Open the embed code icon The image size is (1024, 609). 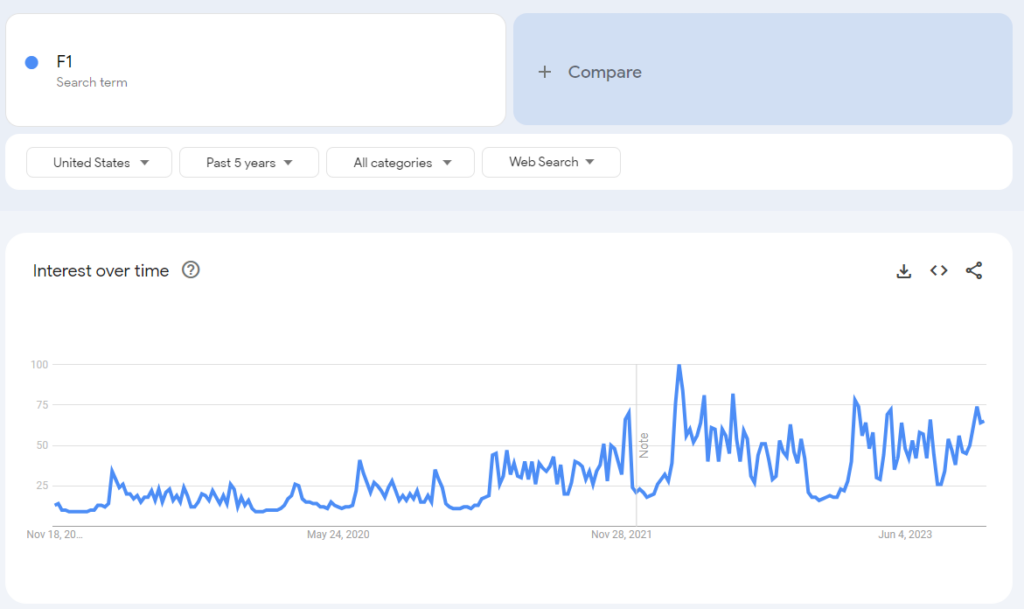point(938,270)
